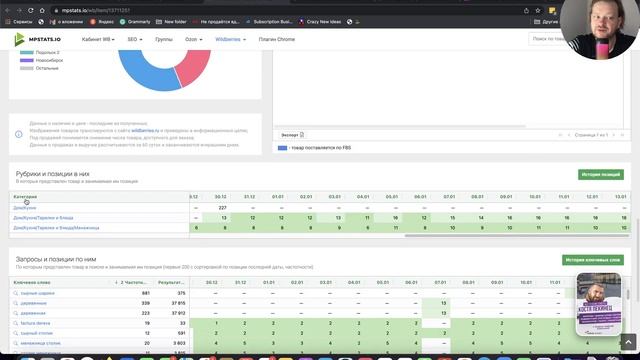Open the Crazy New Ideas bookmark
The width and height of the screenshot is (640, 360).
(x=320, y=22)
